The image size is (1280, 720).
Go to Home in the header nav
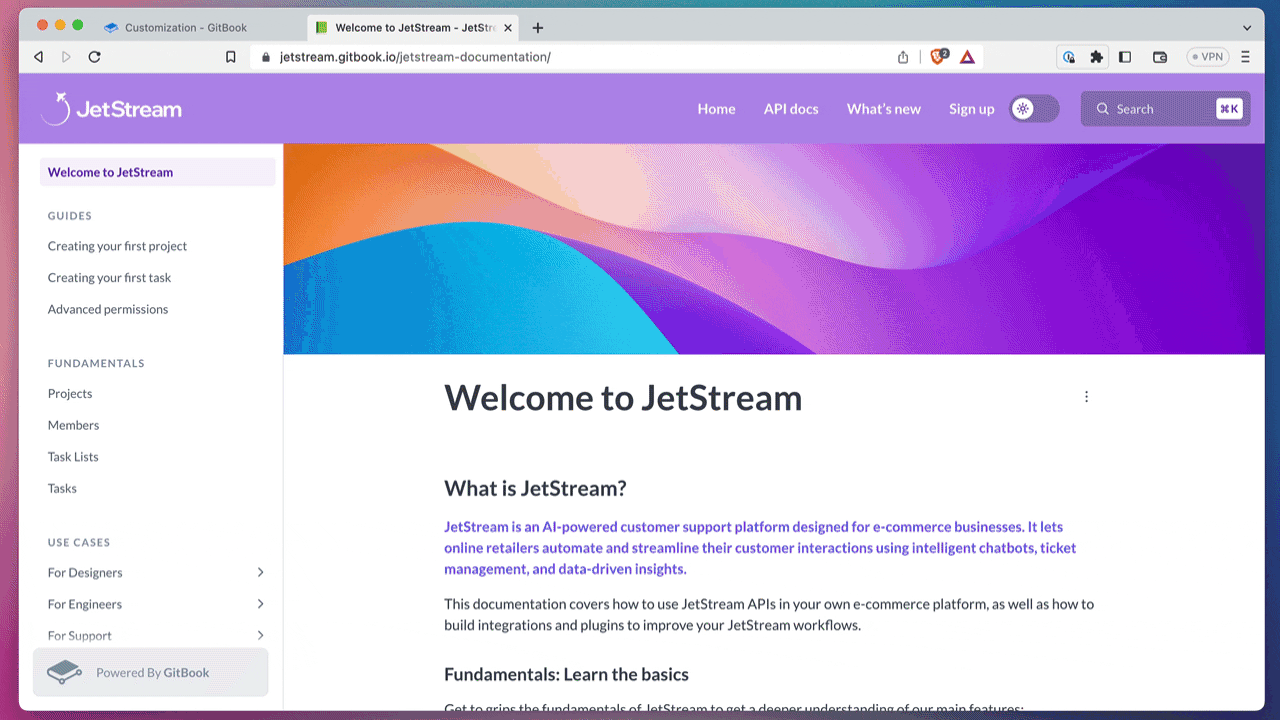click(716, 109)
